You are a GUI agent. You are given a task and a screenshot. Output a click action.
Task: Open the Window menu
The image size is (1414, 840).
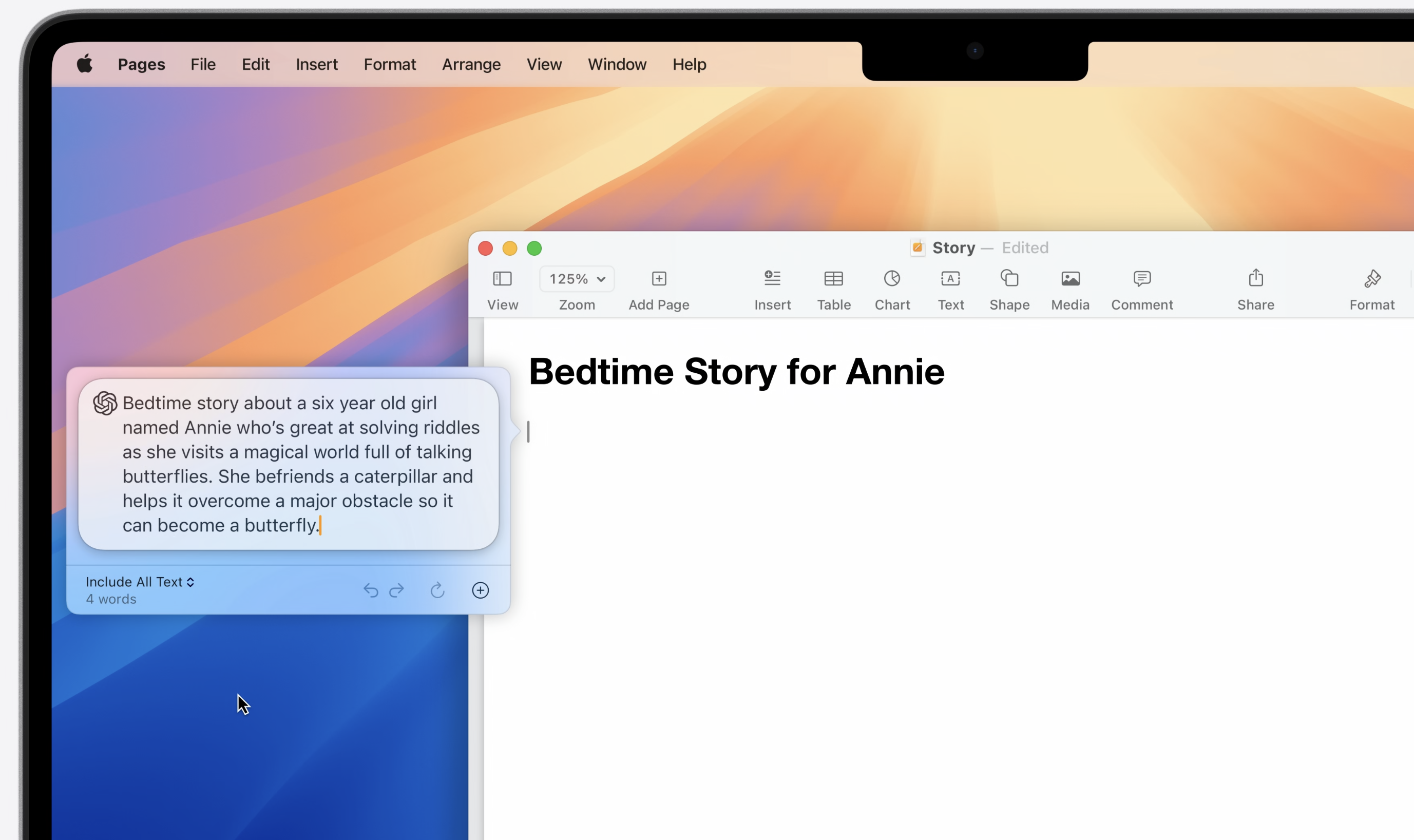(x=617, y=64)
